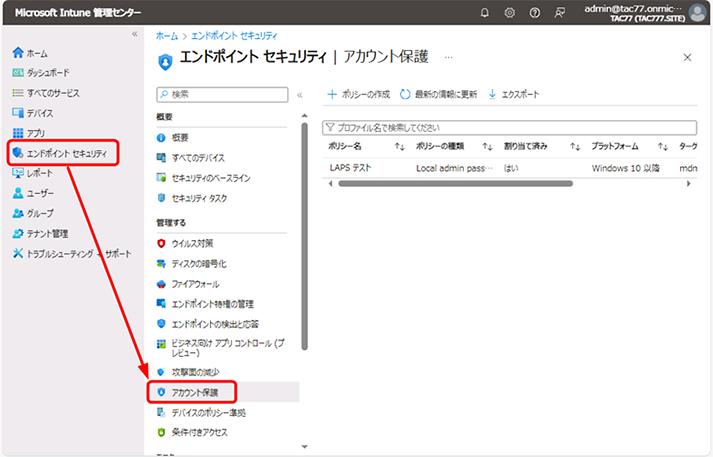This screenshot has height=457, width=713.
Task: Click the エンドポイント特権の管理 icon
Action: (x=161, y=303)
